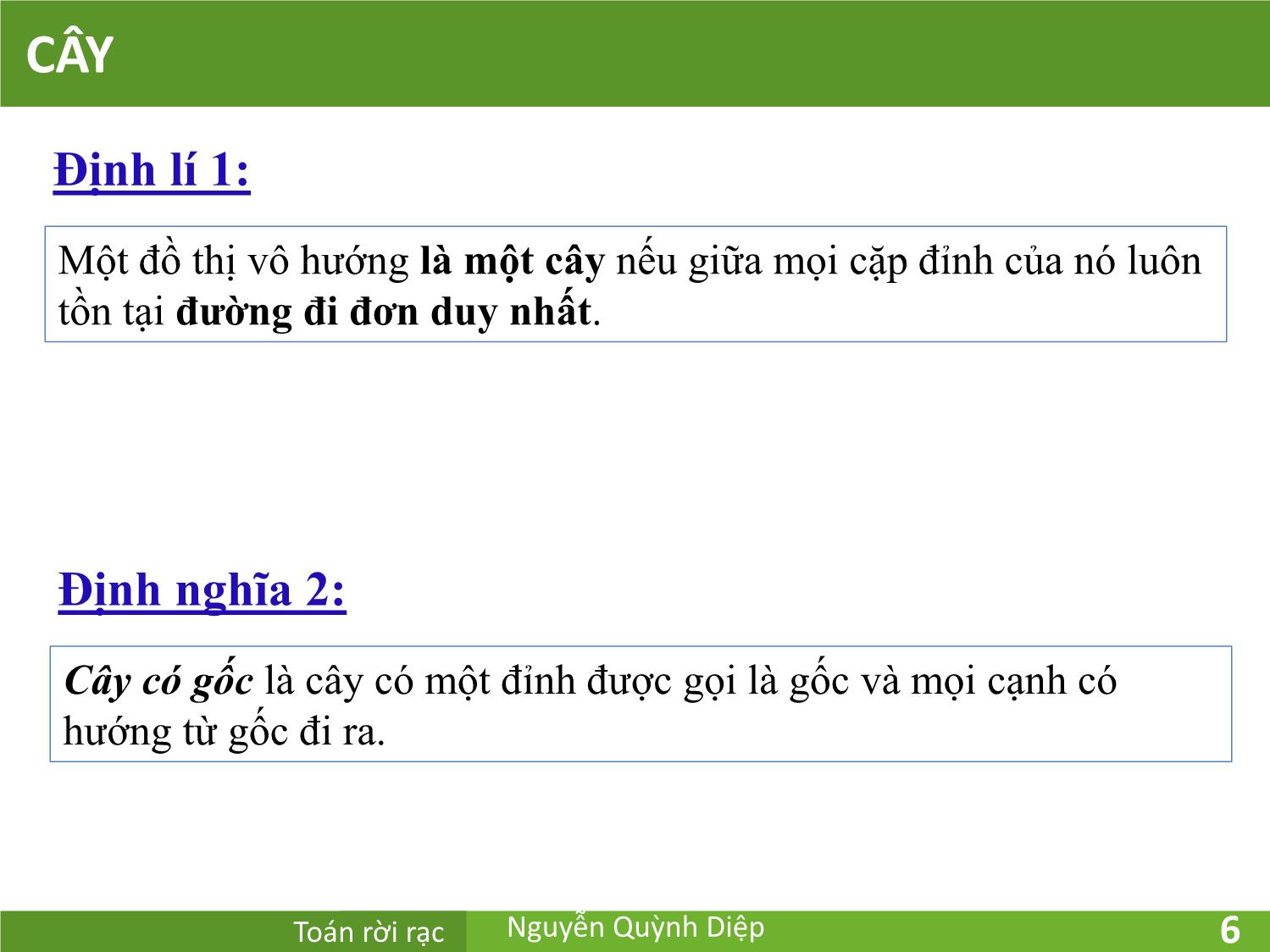
Task: Click the author name "Nguyễn Quỳnh Diệp"
Action: point(635,928)
